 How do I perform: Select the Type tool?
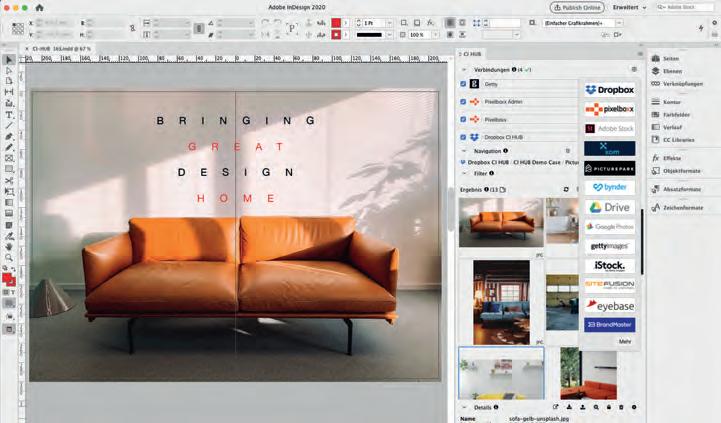(9, 114)
